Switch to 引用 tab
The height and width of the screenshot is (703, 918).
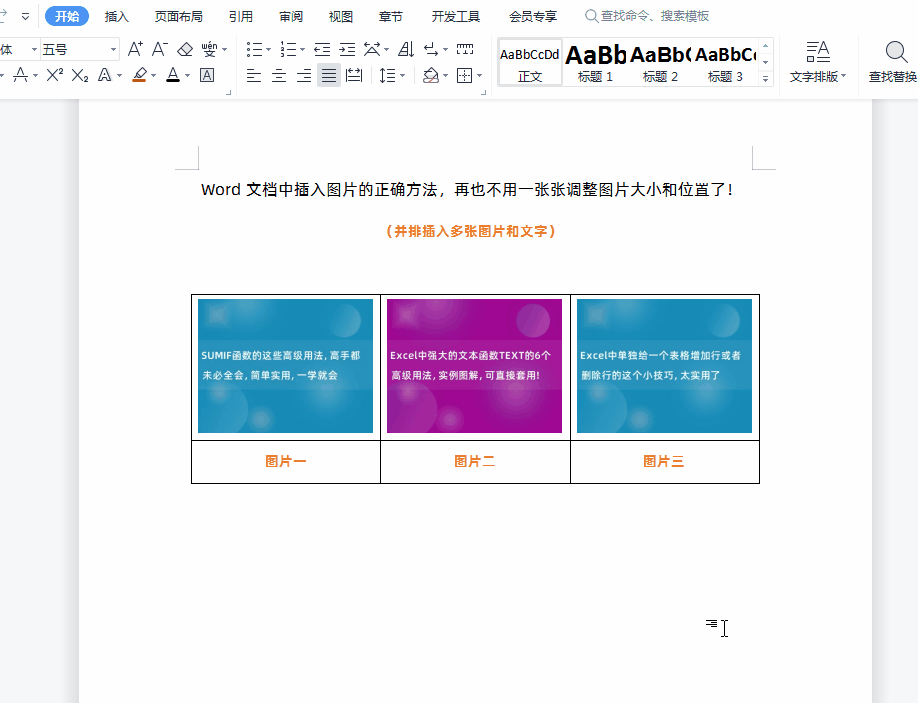pos(241,16)
